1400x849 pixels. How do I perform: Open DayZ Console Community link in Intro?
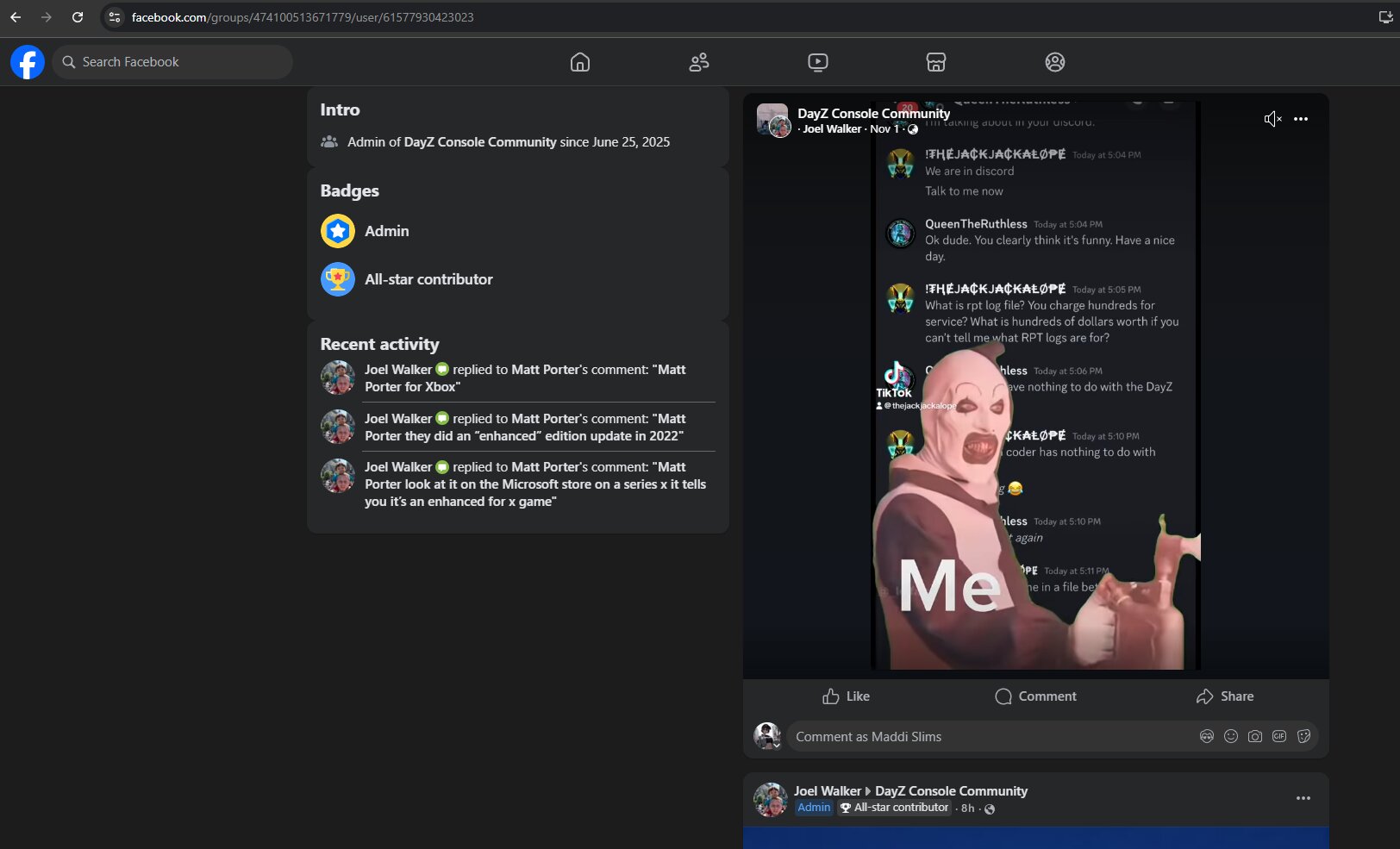480,142
